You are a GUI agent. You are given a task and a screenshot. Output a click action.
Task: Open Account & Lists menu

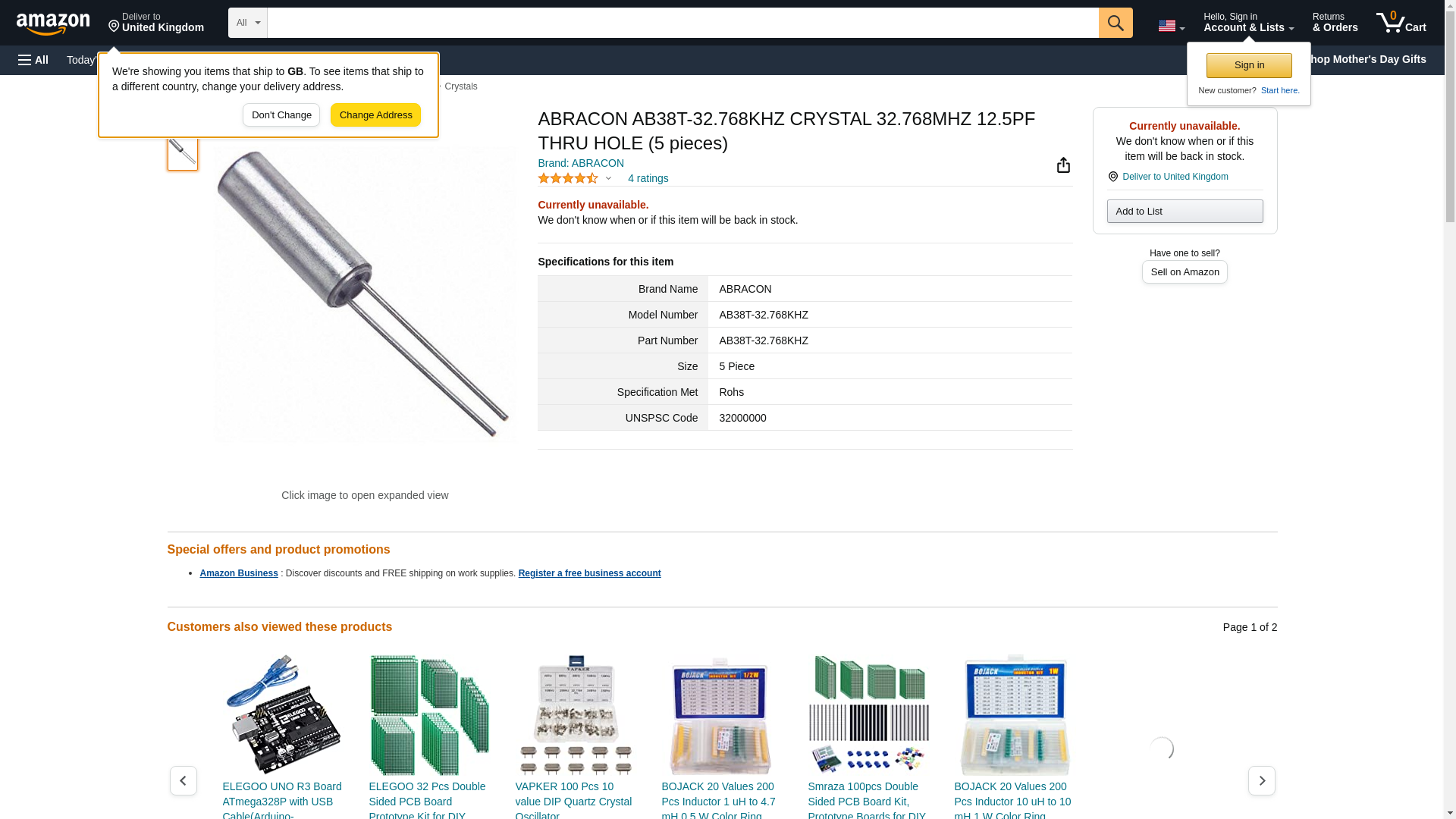pyautogui.click(x=1248, y=23)
